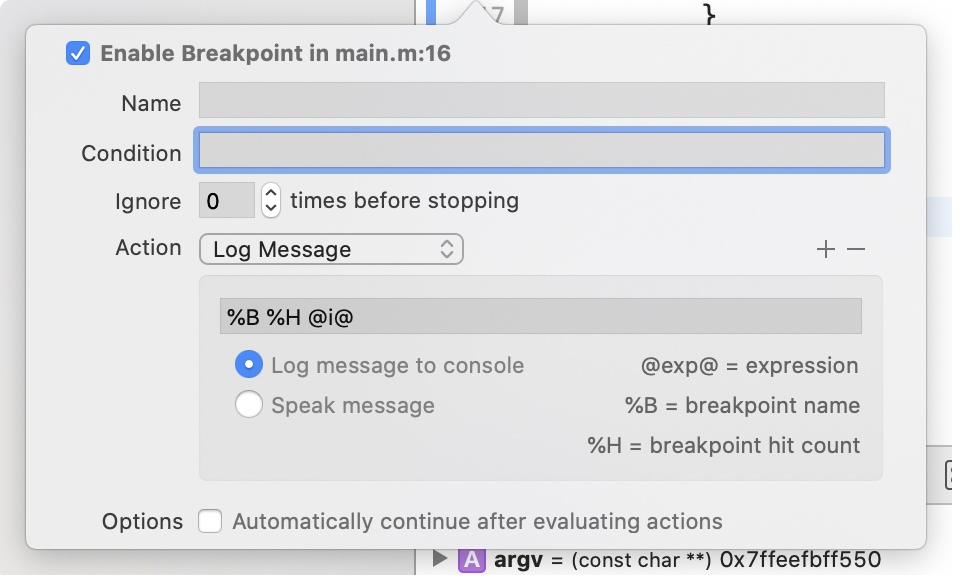
Task: Click the closing brace in the code editor
Action: point(710,13)
